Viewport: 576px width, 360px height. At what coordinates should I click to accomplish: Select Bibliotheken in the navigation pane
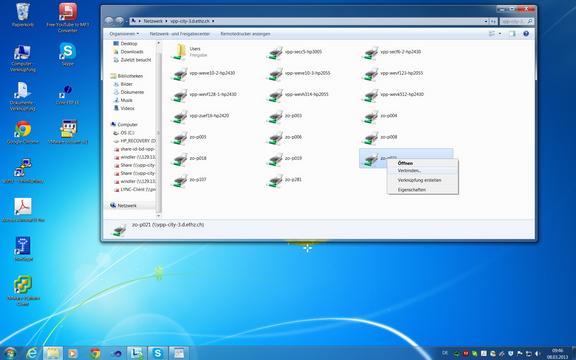point(127,76)
